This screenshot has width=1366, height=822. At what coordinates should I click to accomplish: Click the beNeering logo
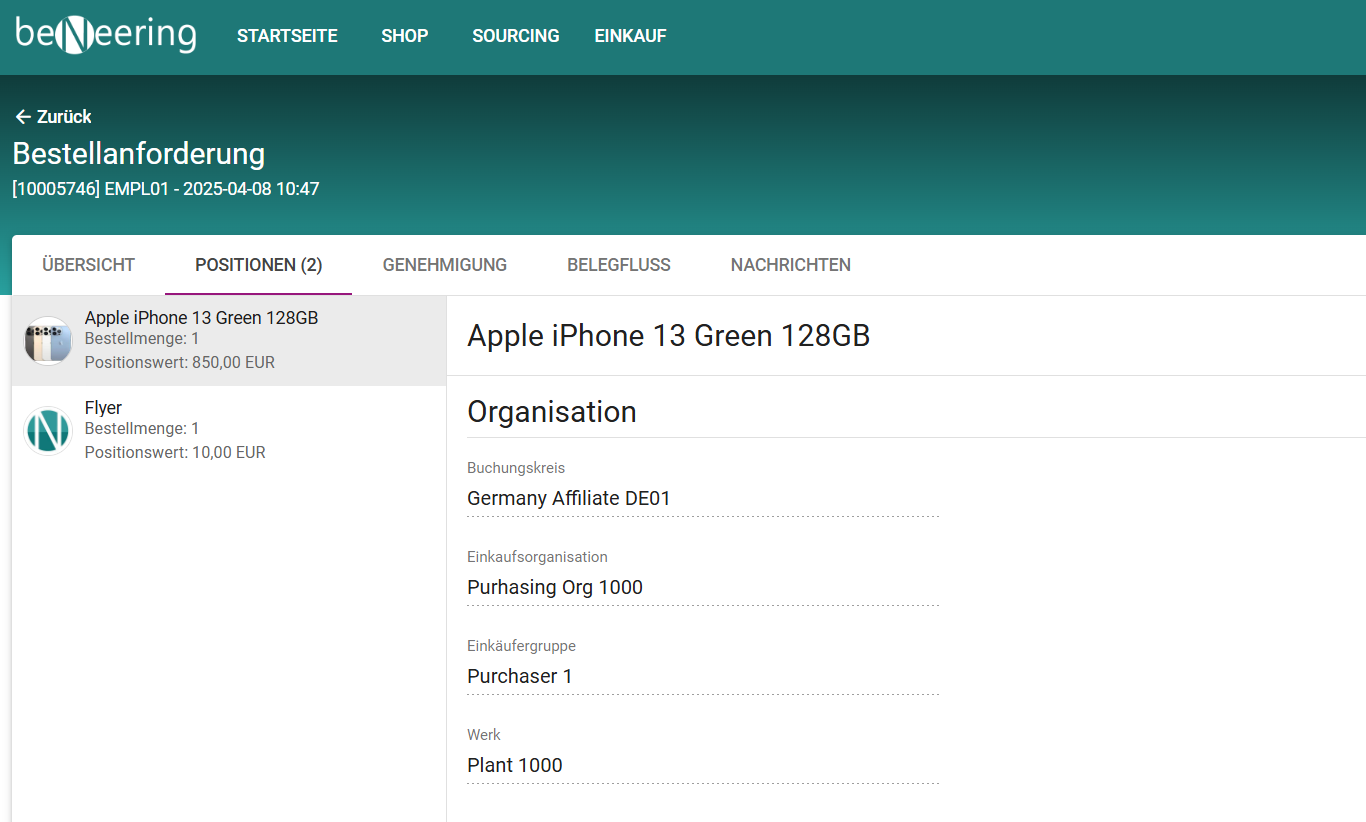(106, 35)
